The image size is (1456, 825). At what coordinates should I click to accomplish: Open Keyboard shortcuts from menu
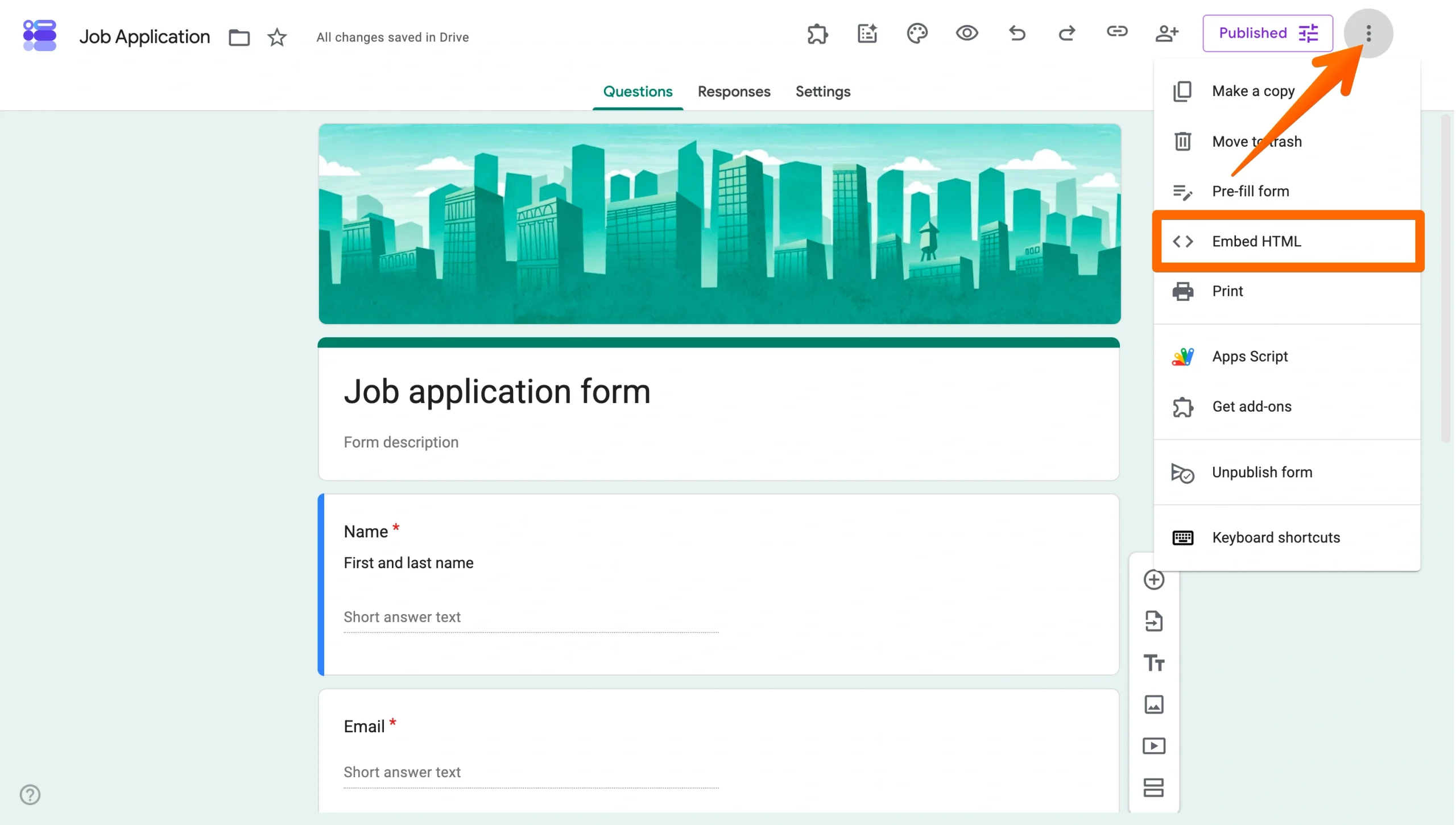(x=1287, y=538)
